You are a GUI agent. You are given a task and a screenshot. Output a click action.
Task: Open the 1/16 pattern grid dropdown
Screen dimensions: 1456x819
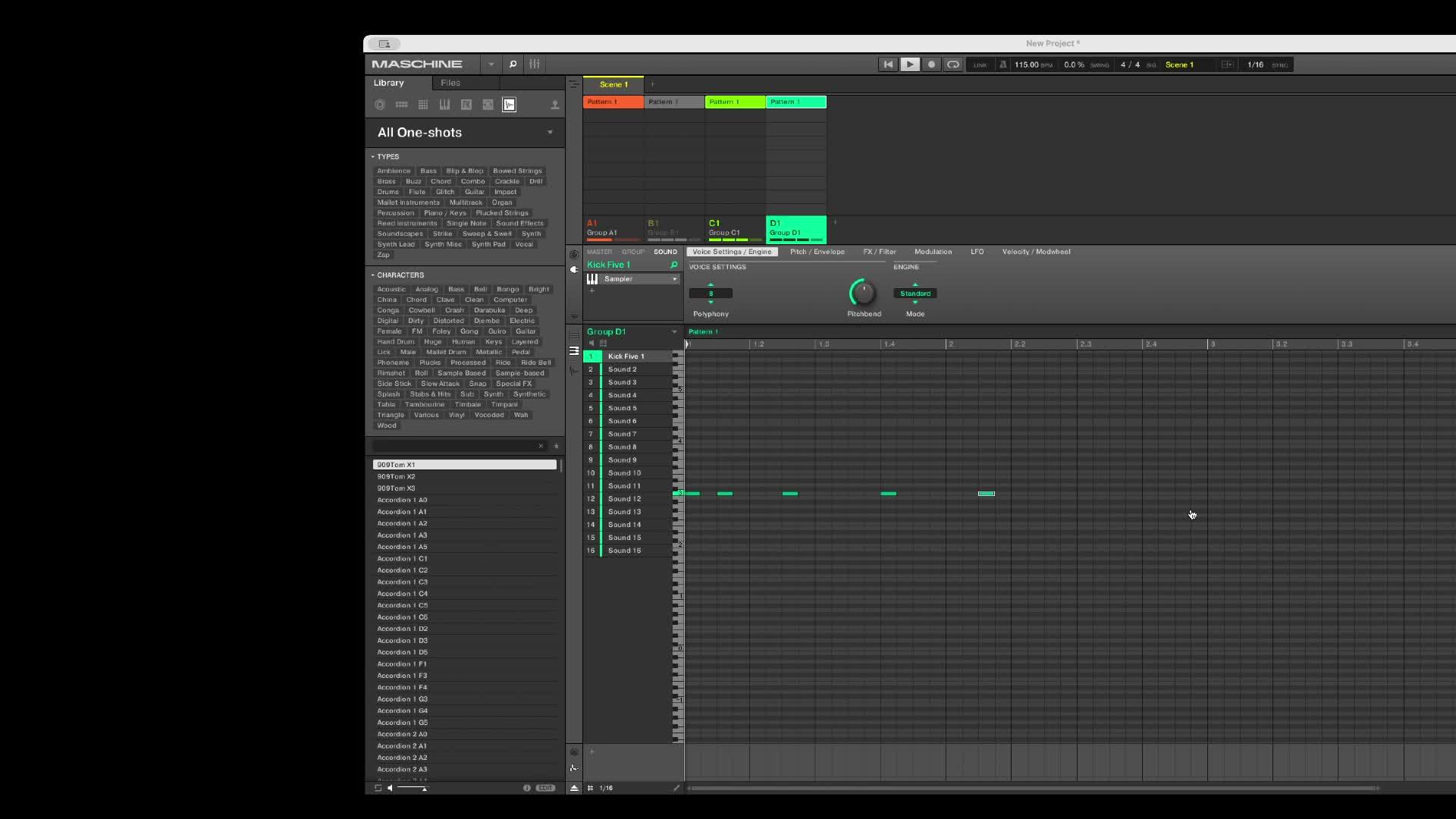pyautogui.click(x=606, y=788)
